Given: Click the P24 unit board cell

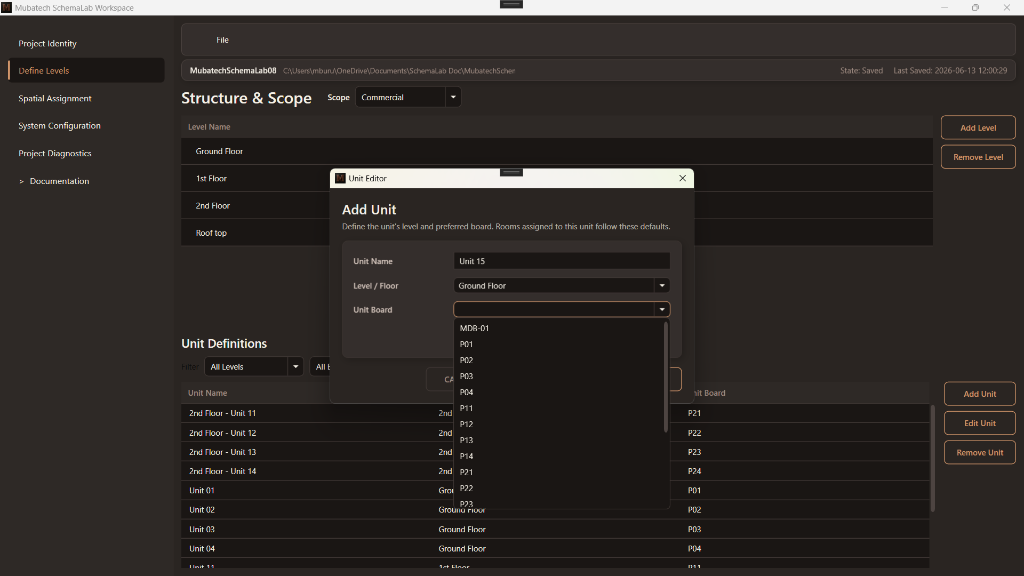Looking at the screenshot, I should click(694, 472).
